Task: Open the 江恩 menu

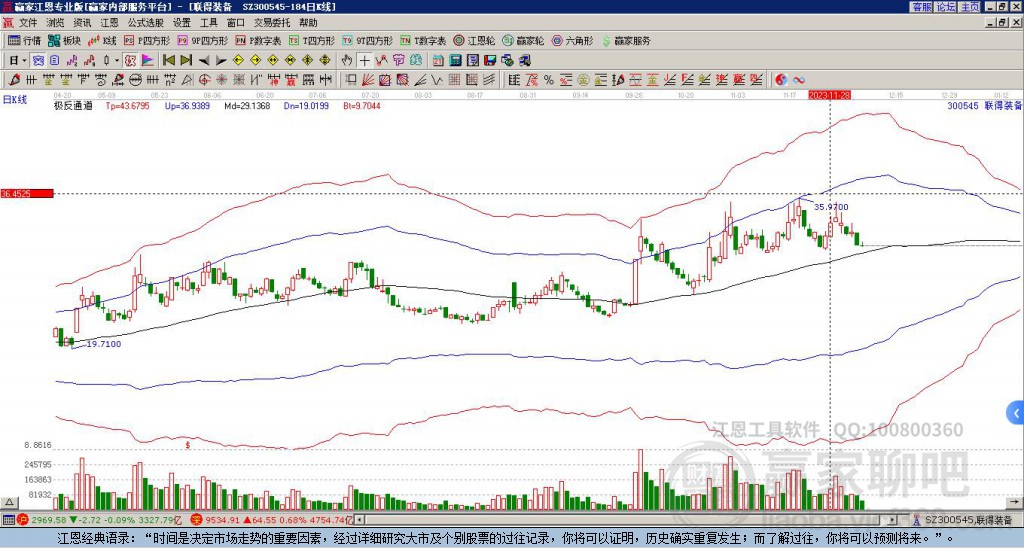Action: (109, 23)
